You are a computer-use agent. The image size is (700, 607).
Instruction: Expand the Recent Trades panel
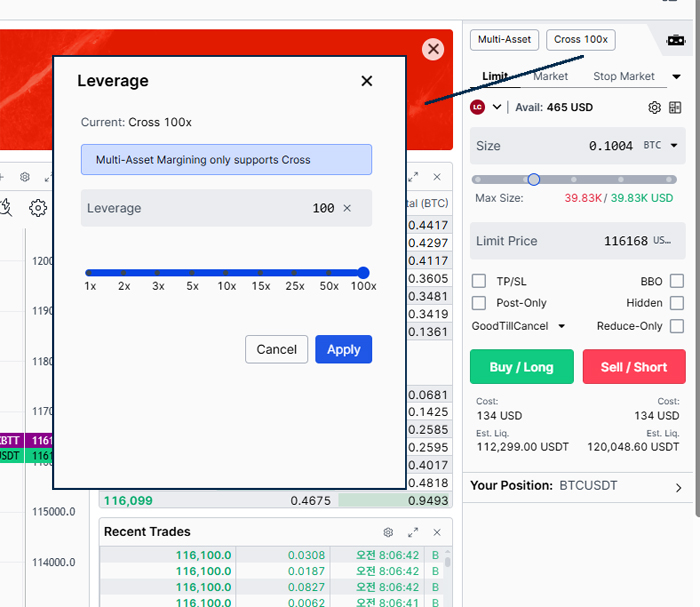[x=412, y=532]
